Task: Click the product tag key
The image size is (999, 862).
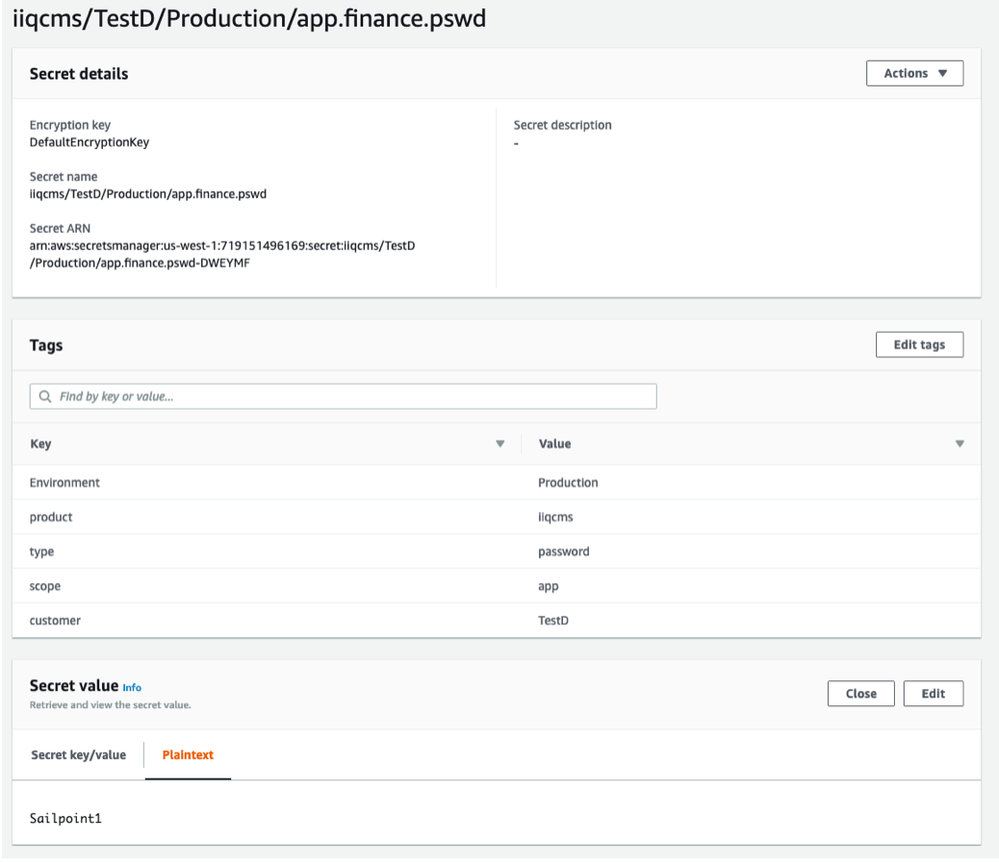Action: click(x=51, y=517)
